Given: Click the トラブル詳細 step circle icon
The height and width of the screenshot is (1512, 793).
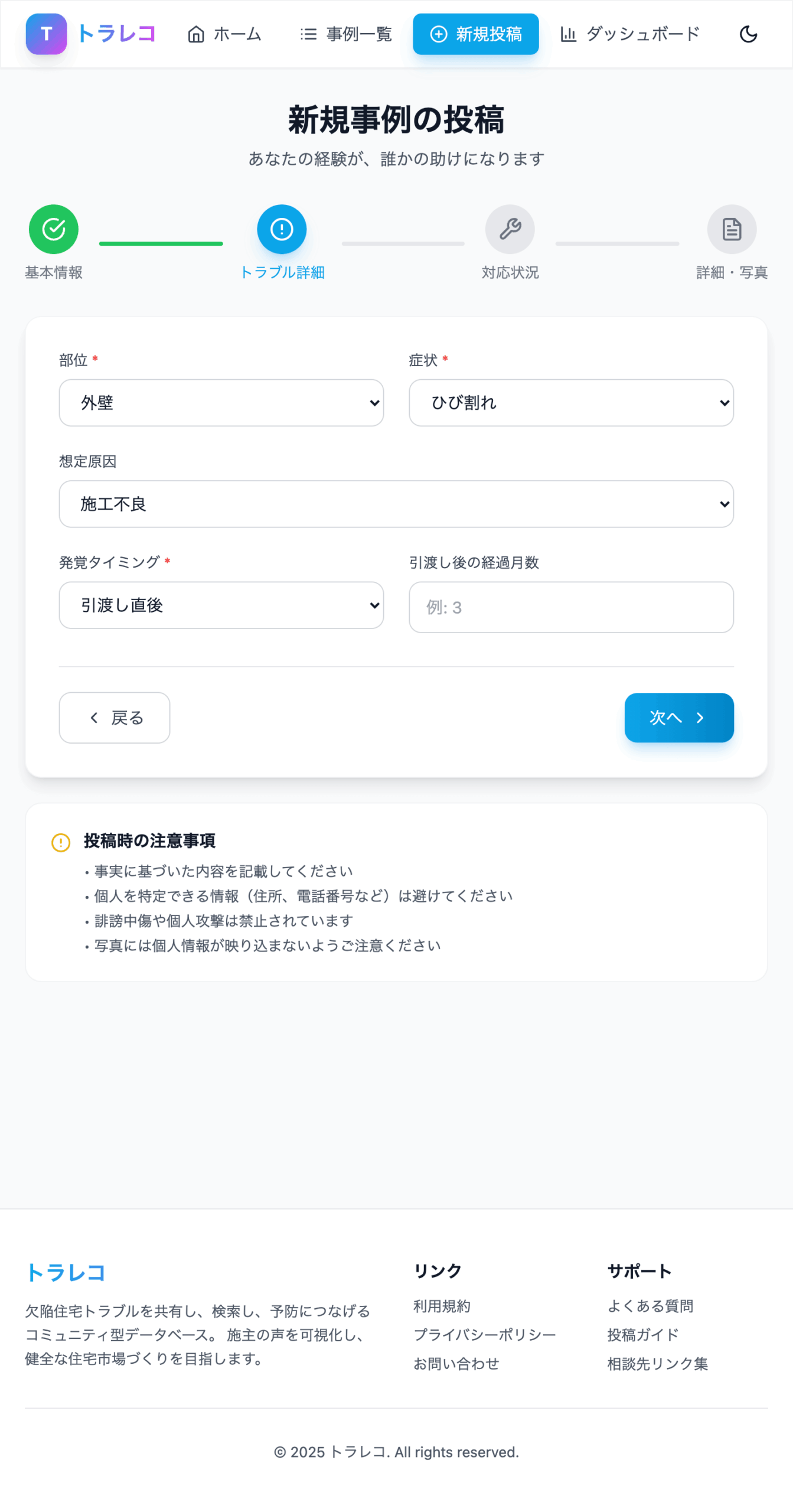Looking at the screenshot, I should [x=282, y=229].
